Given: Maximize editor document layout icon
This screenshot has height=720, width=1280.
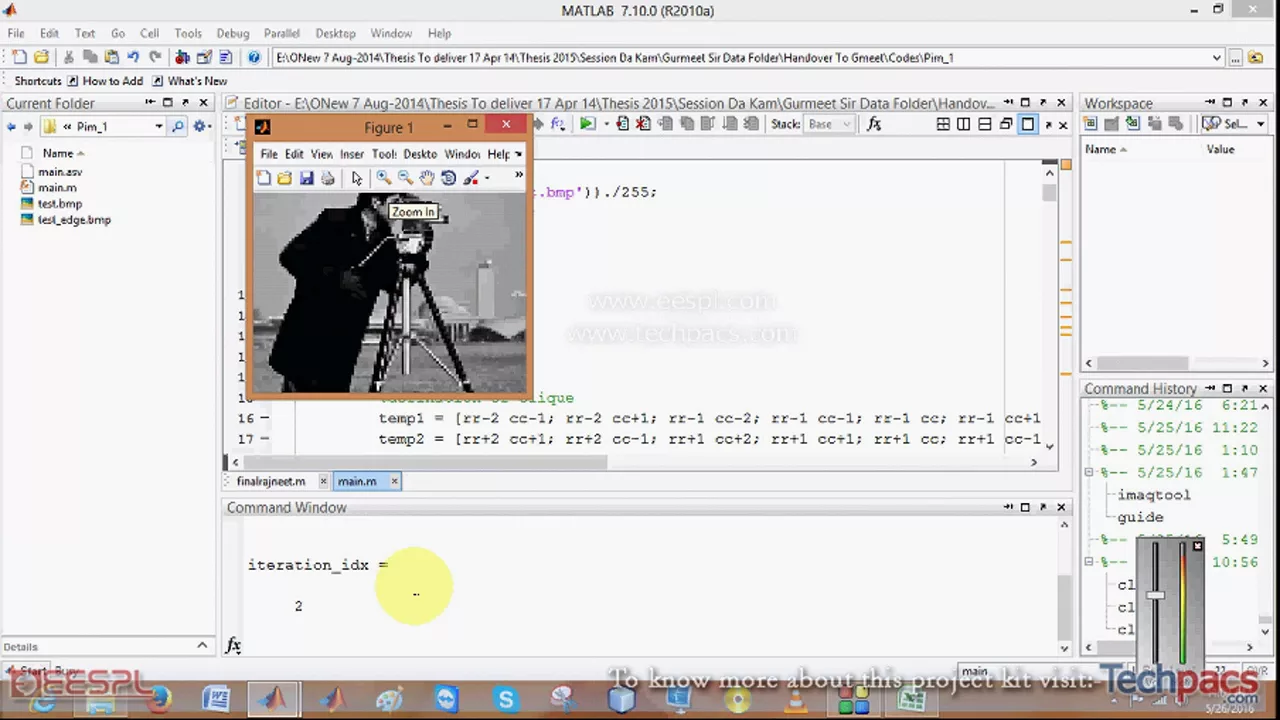Looking at the screenshot, I should [x=1028, y=124].
